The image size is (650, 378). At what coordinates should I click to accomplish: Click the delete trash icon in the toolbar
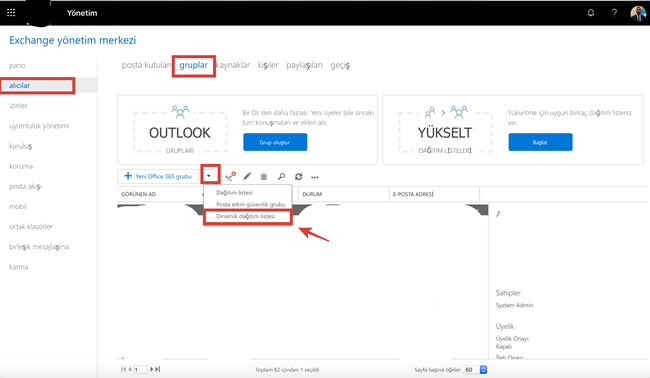click(264, 177)
